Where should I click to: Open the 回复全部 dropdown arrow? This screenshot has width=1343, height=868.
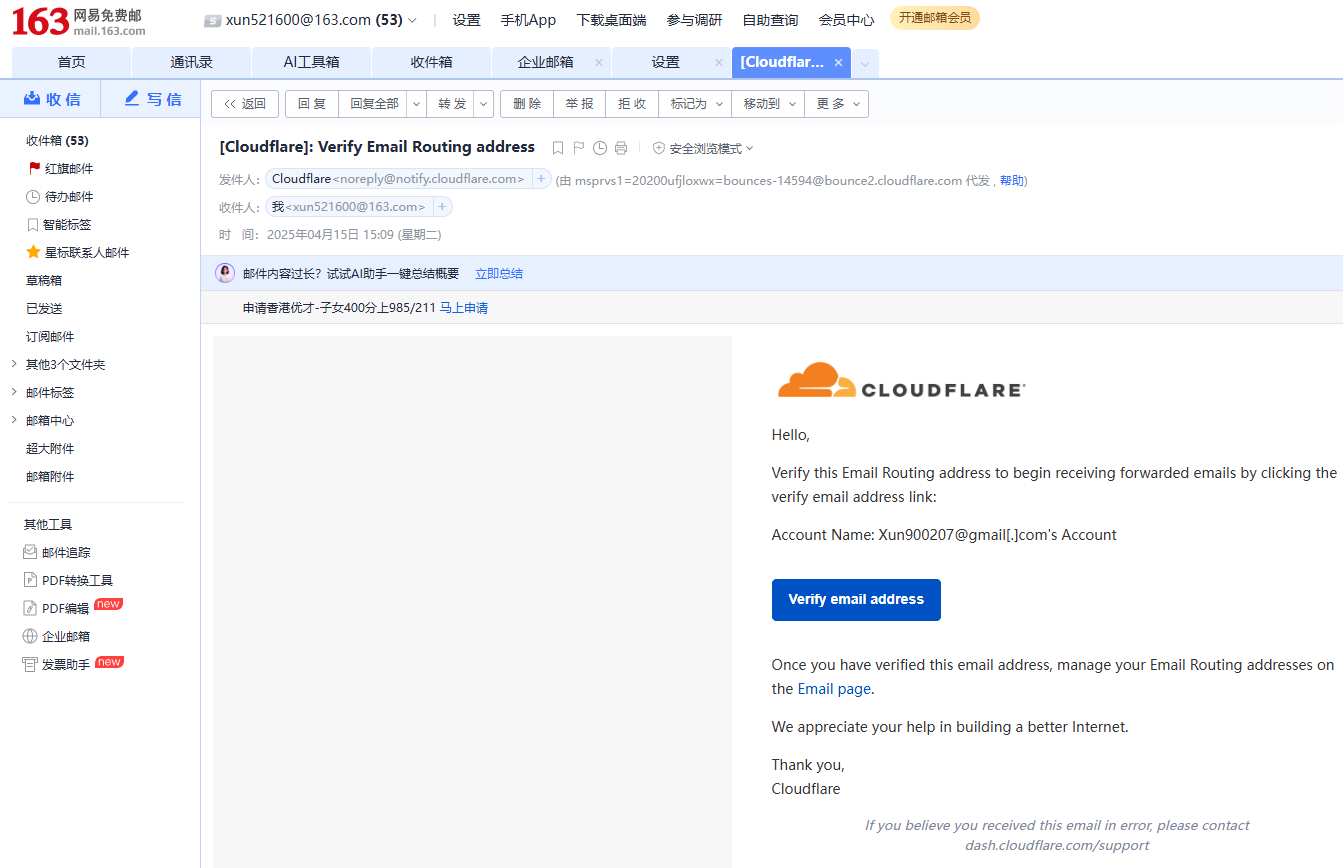click(417, 104)
